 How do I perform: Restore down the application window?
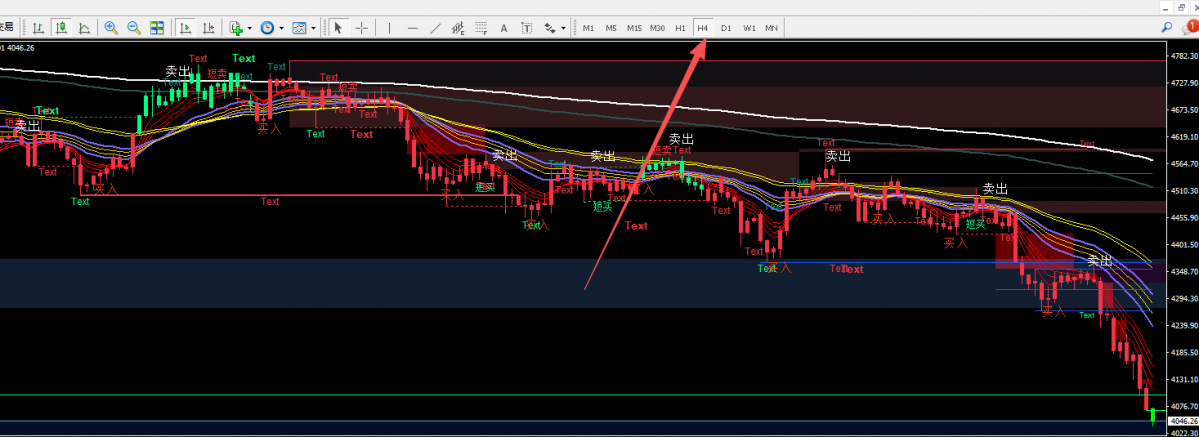pyautogui.click(x=1181, y=6)
